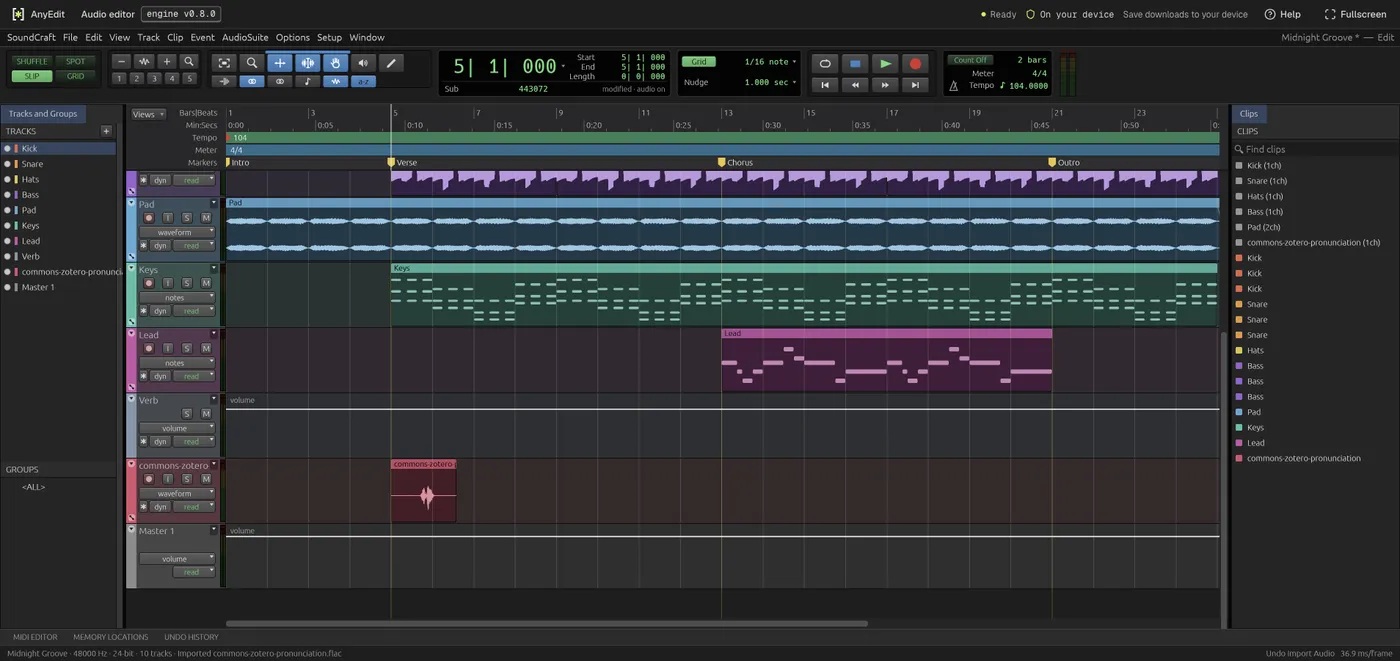The image size is (1400, 661).
Task: Open Pad track waveform view selector
Action: click(x=177, y=232)
